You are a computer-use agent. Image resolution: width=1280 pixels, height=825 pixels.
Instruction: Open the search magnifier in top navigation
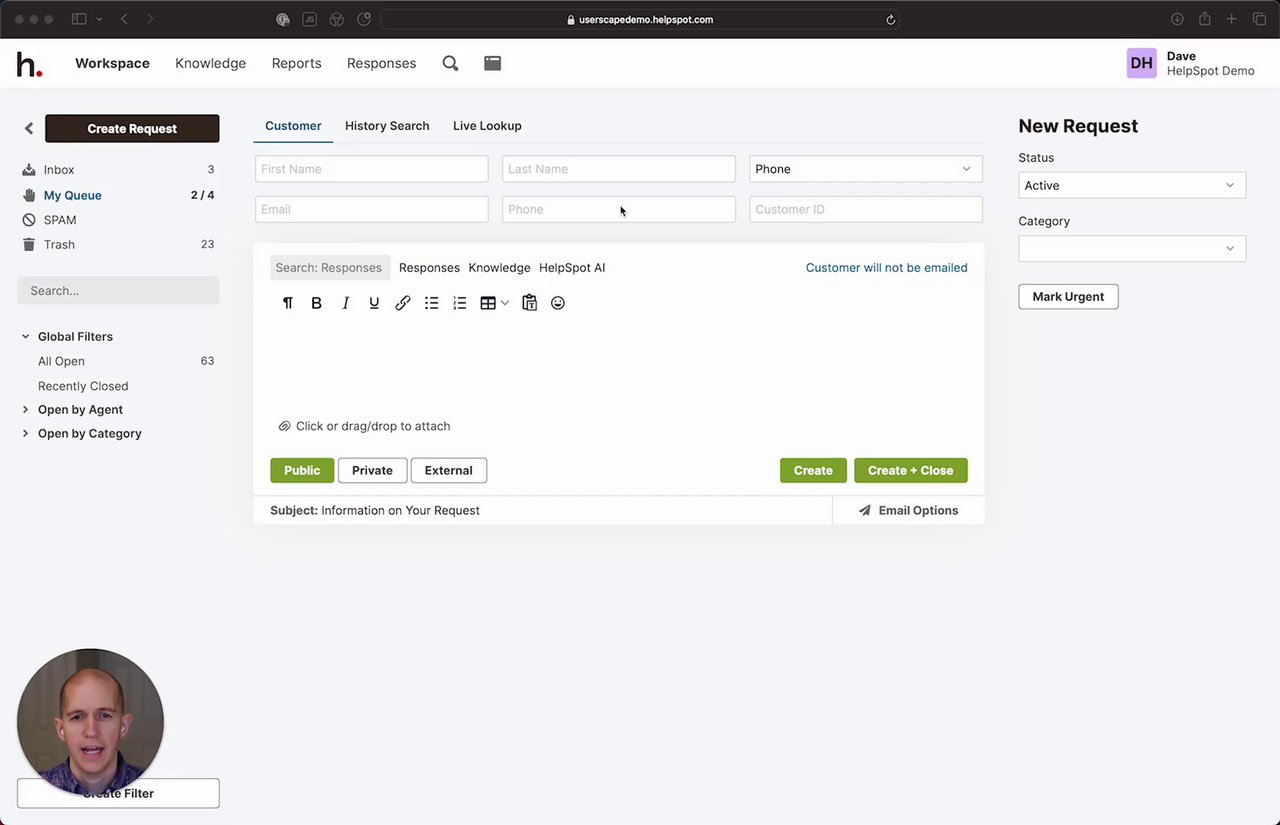[450, 63]
